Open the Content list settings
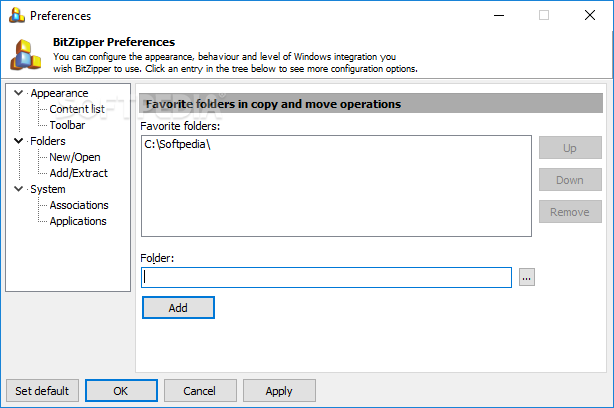The height and width of the screenshot is (408, 614). point(77,109)
